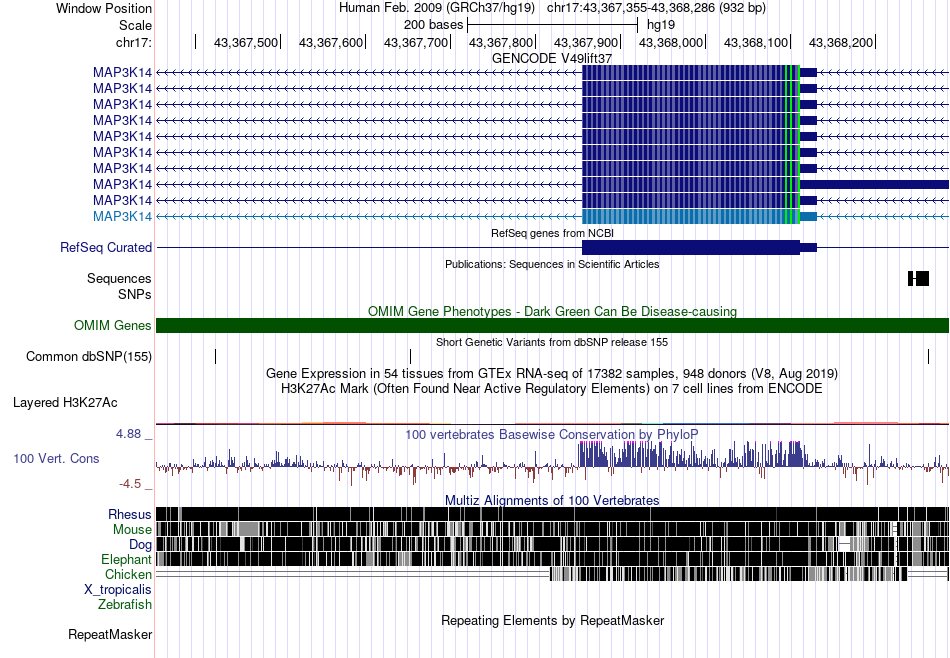The height and width of the screenshot is (658, 950).
Task: Click the Layered H3K27Ac track label
Action: (65, 402)
